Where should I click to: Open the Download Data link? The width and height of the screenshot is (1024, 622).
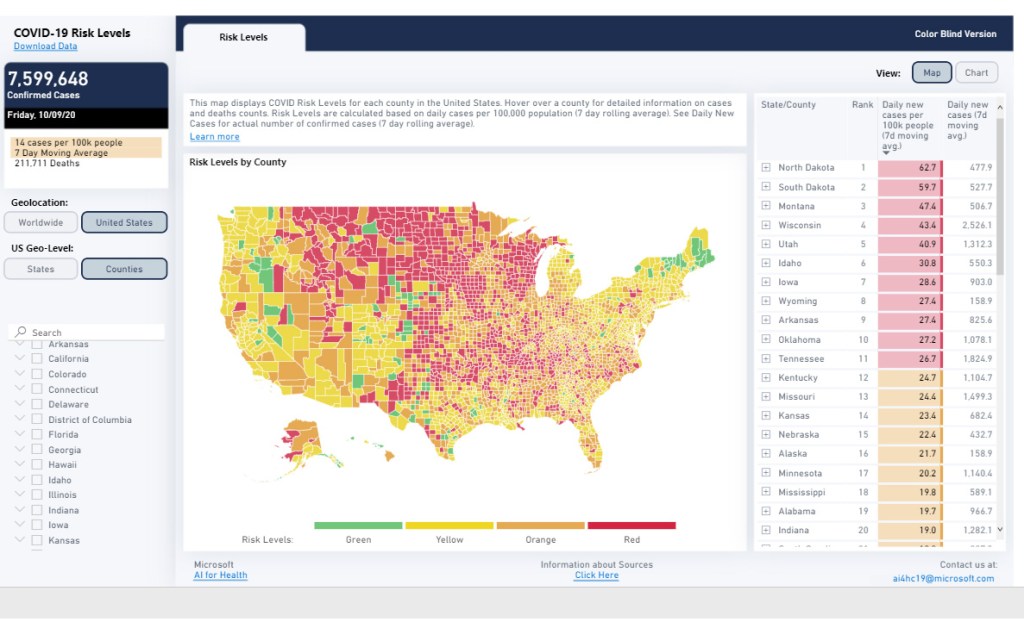pos(45,46)
